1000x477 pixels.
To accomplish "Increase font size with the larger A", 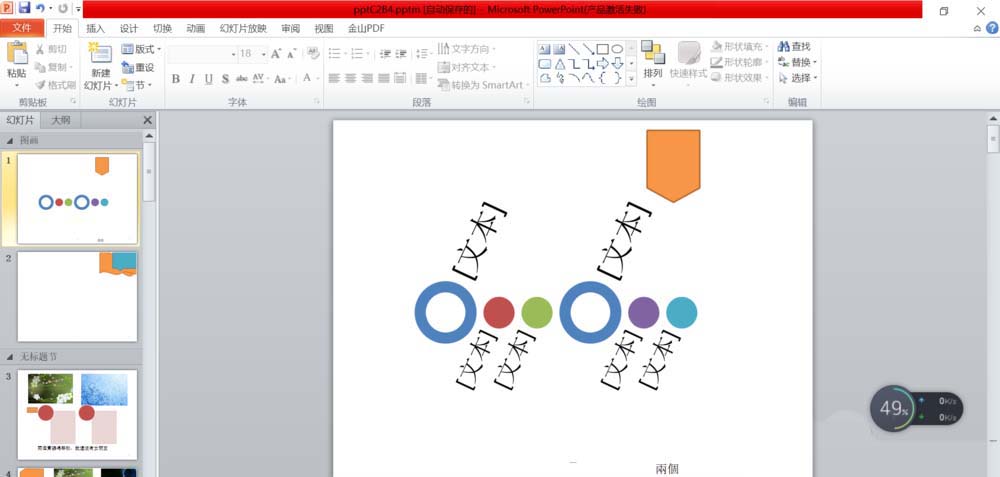I will [x=276, y=54].
